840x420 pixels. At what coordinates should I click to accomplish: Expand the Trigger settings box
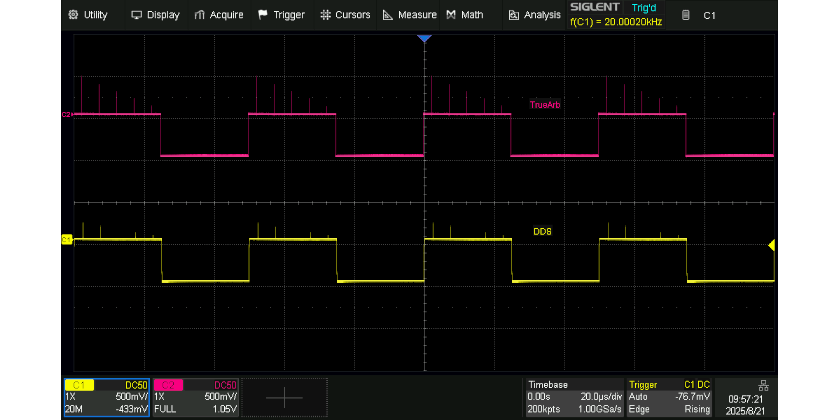click(670, 397)
